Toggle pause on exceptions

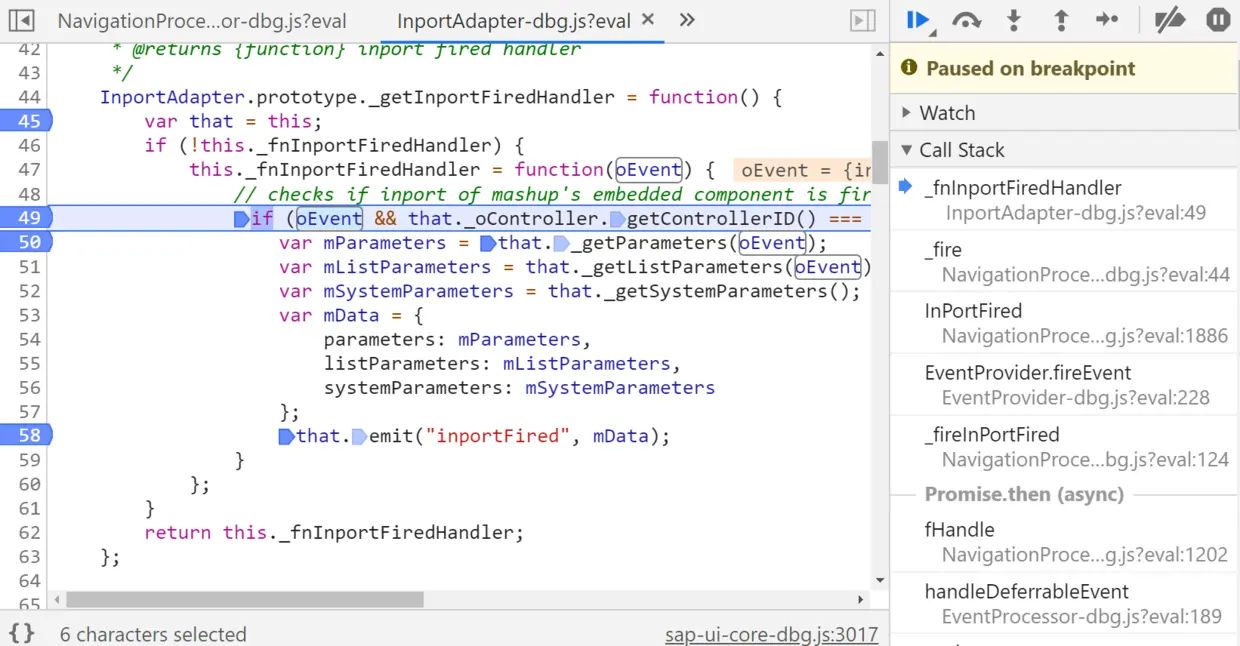pyautogui.click(x=1218, y=20)
